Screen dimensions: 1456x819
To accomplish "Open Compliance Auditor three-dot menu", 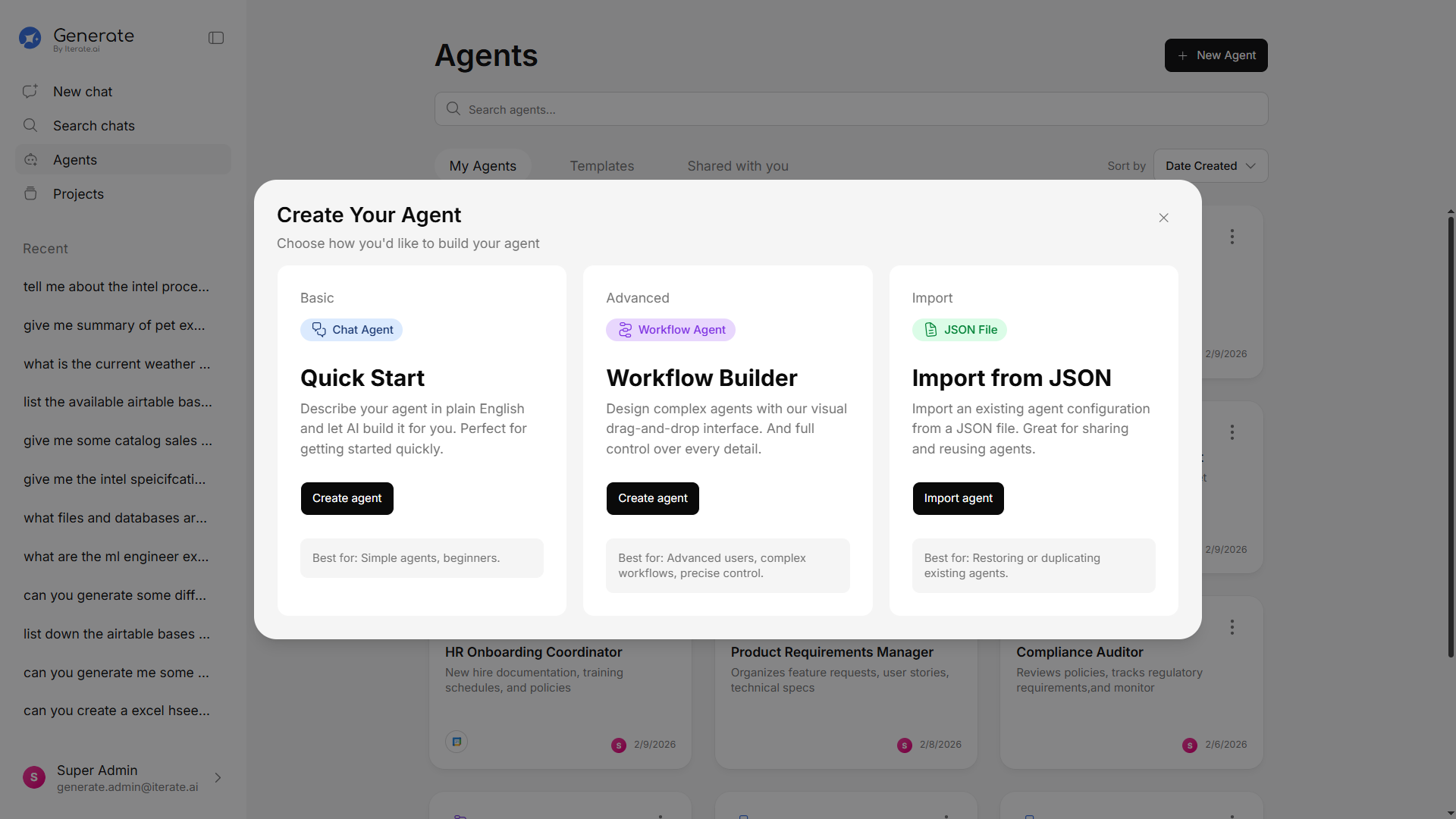I will pyautogui.click(x=1232, y=628).
